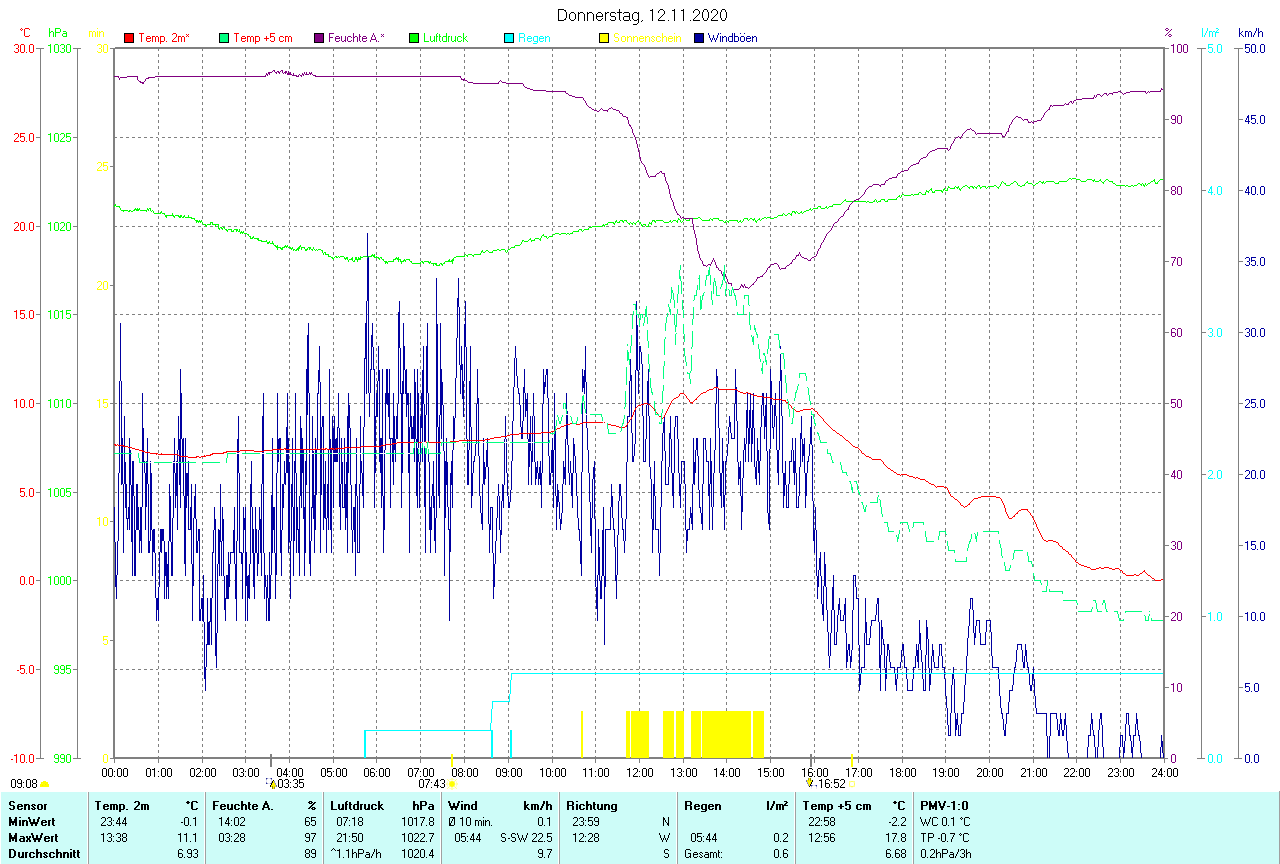This screenshot has height=864, width=1280.
Task: Click the 'Richtung' column header
Action: [x=592, y=806]
